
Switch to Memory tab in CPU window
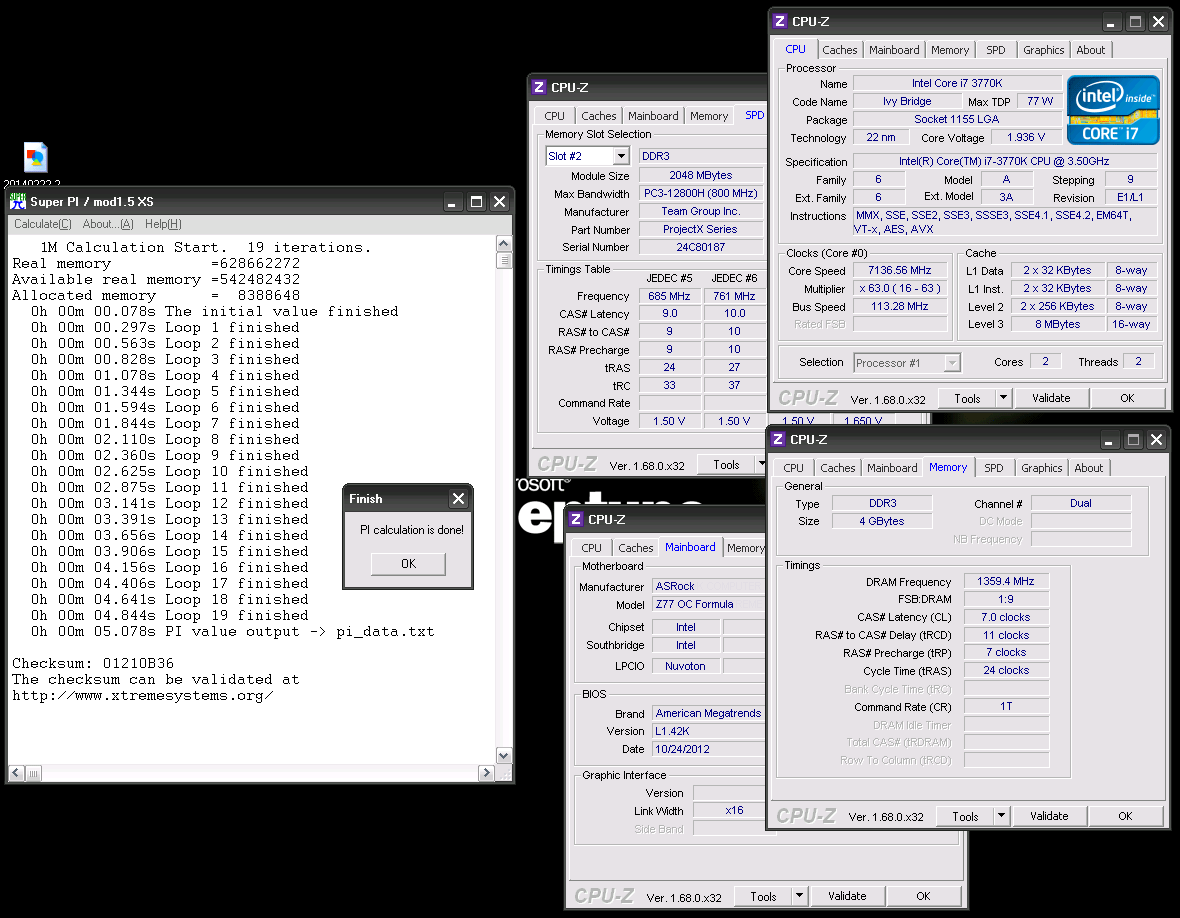[x=950, y=50]
